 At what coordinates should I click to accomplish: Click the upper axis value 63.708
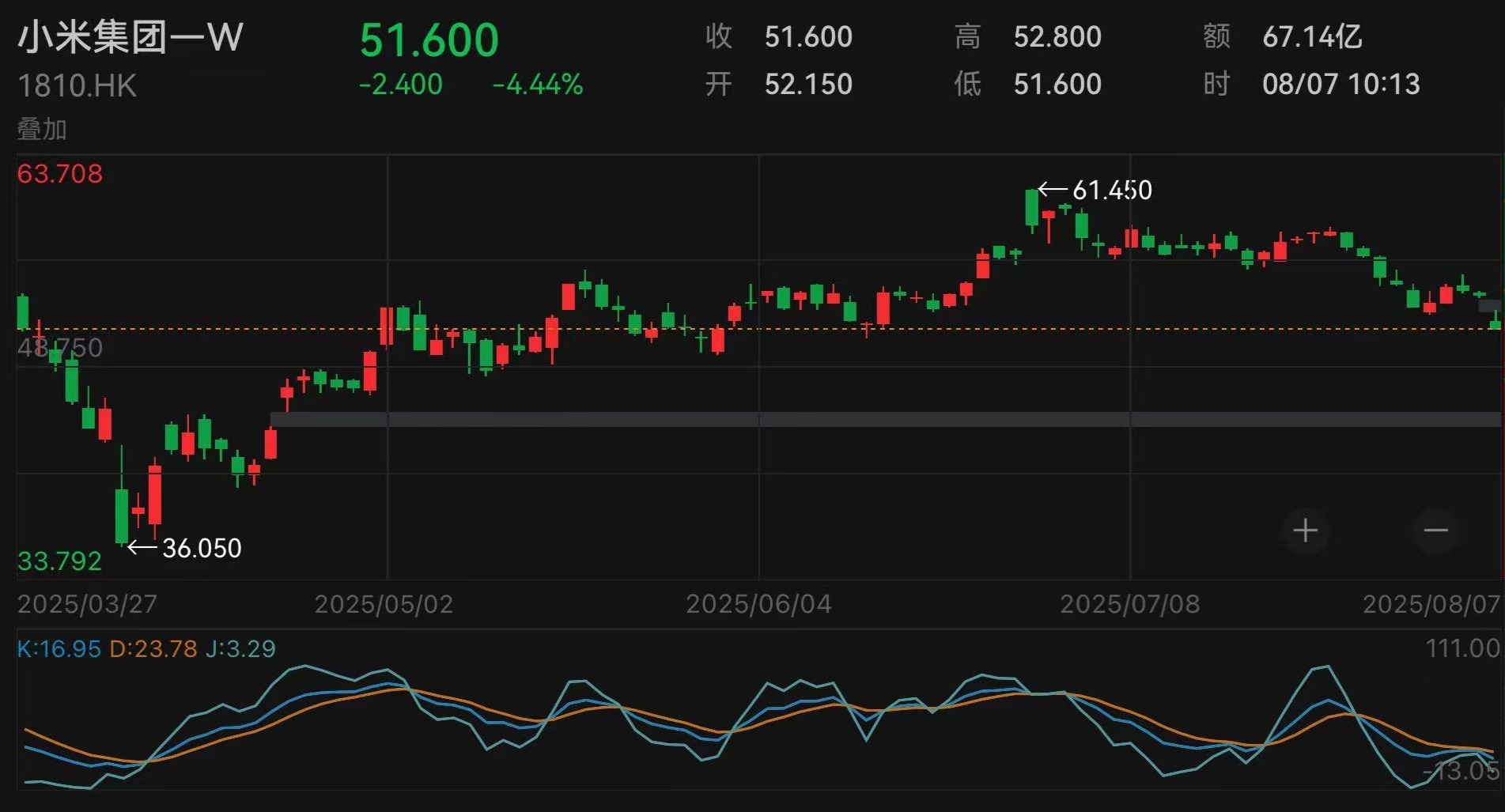60,174
